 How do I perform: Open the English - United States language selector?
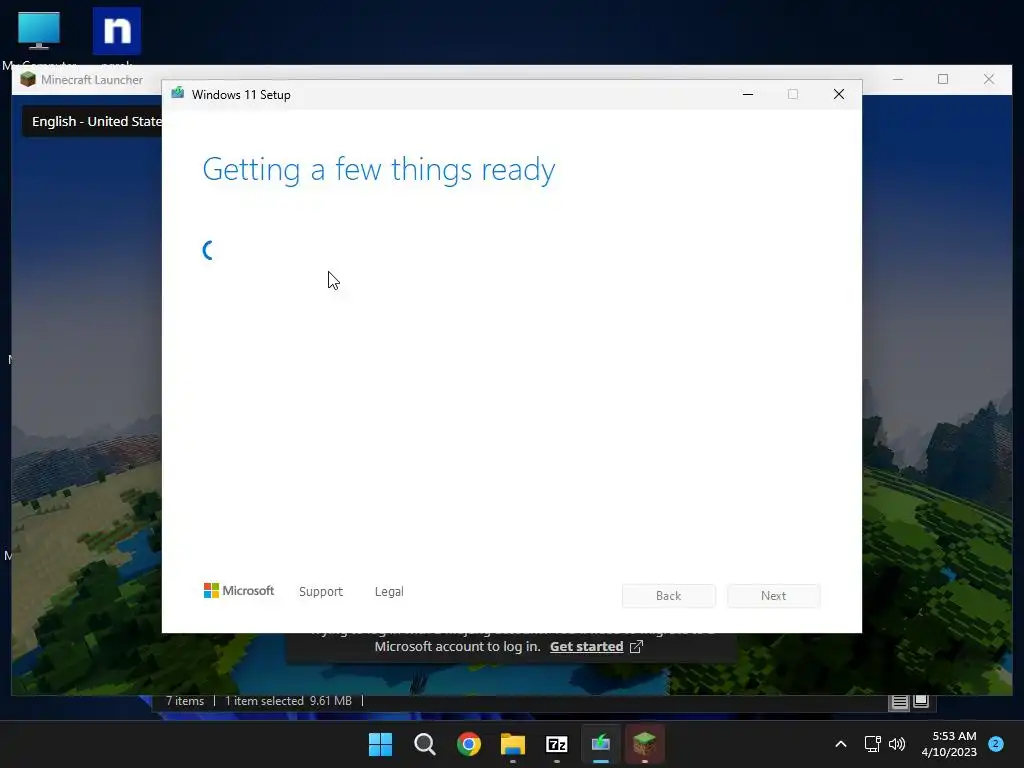(92, 121)
